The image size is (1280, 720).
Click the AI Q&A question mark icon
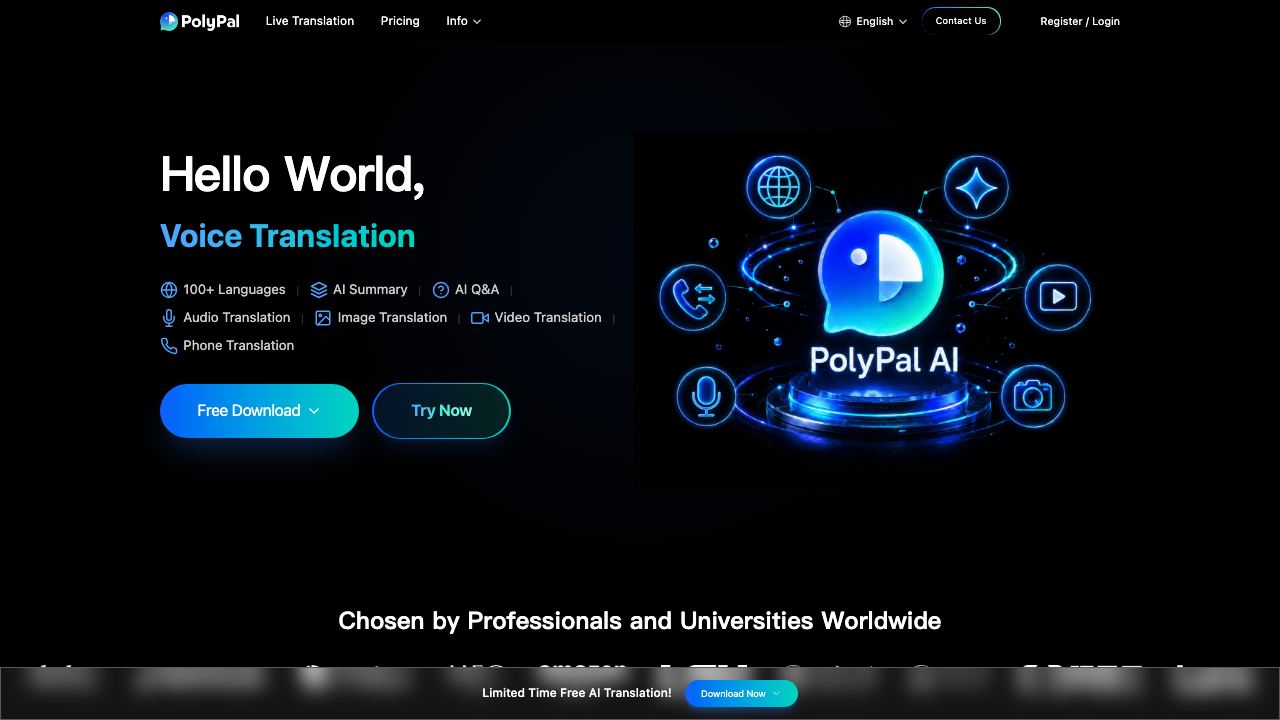(441, 290)
